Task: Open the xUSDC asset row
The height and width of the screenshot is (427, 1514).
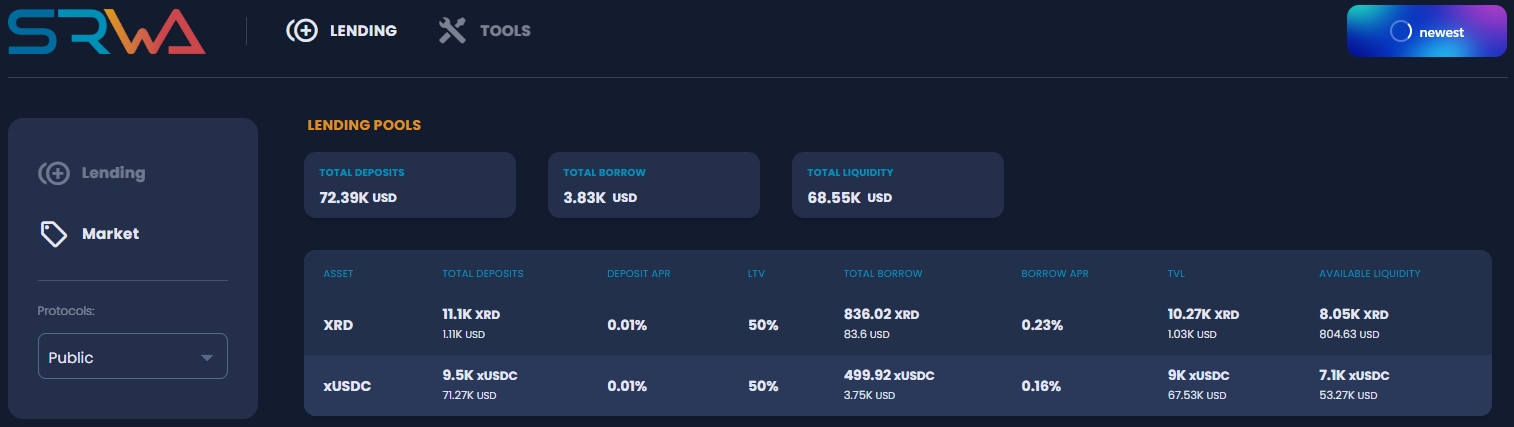Action: click(345, 386)
